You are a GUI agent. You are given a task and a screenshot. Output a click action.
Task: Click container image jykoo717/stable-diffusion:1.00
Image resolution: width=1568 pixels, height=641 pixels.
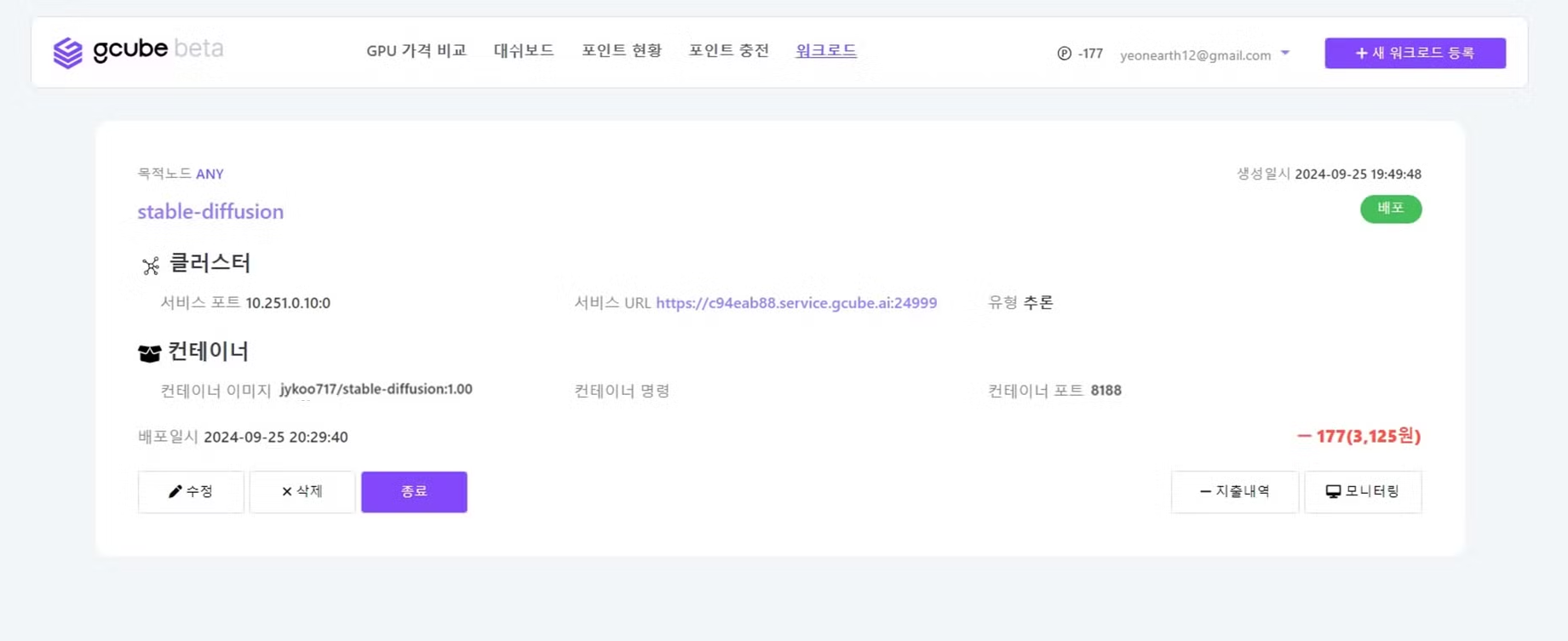pyautogui.click(x=376, y=389)
